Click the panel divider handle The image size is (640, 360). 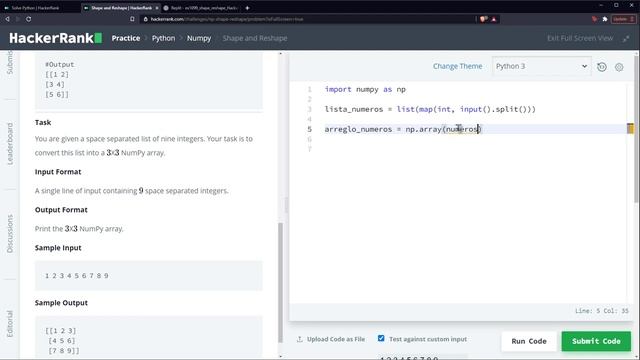tap(286, 205)
